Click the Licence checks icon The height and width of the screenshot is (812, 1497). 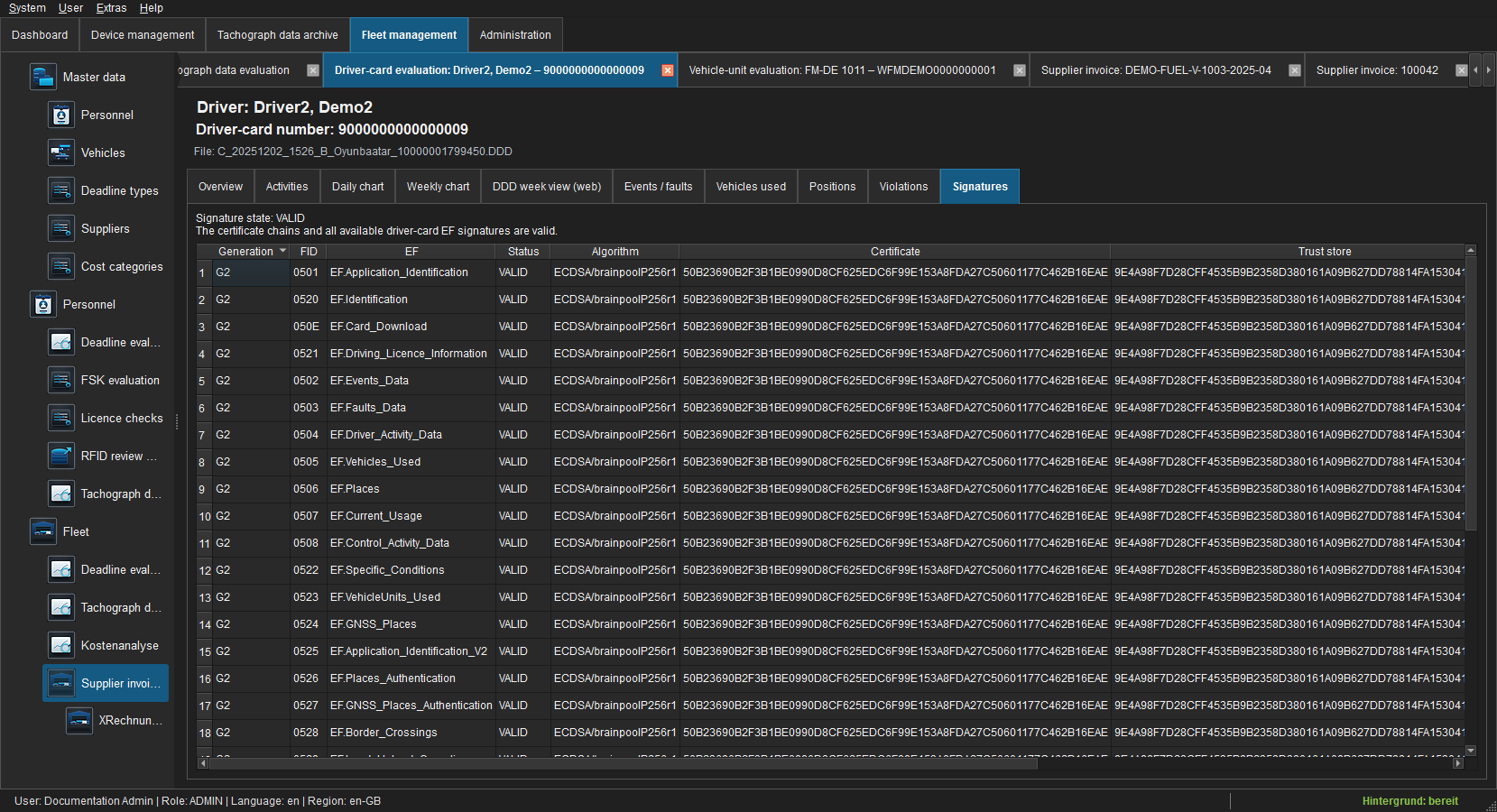[60, 418]
